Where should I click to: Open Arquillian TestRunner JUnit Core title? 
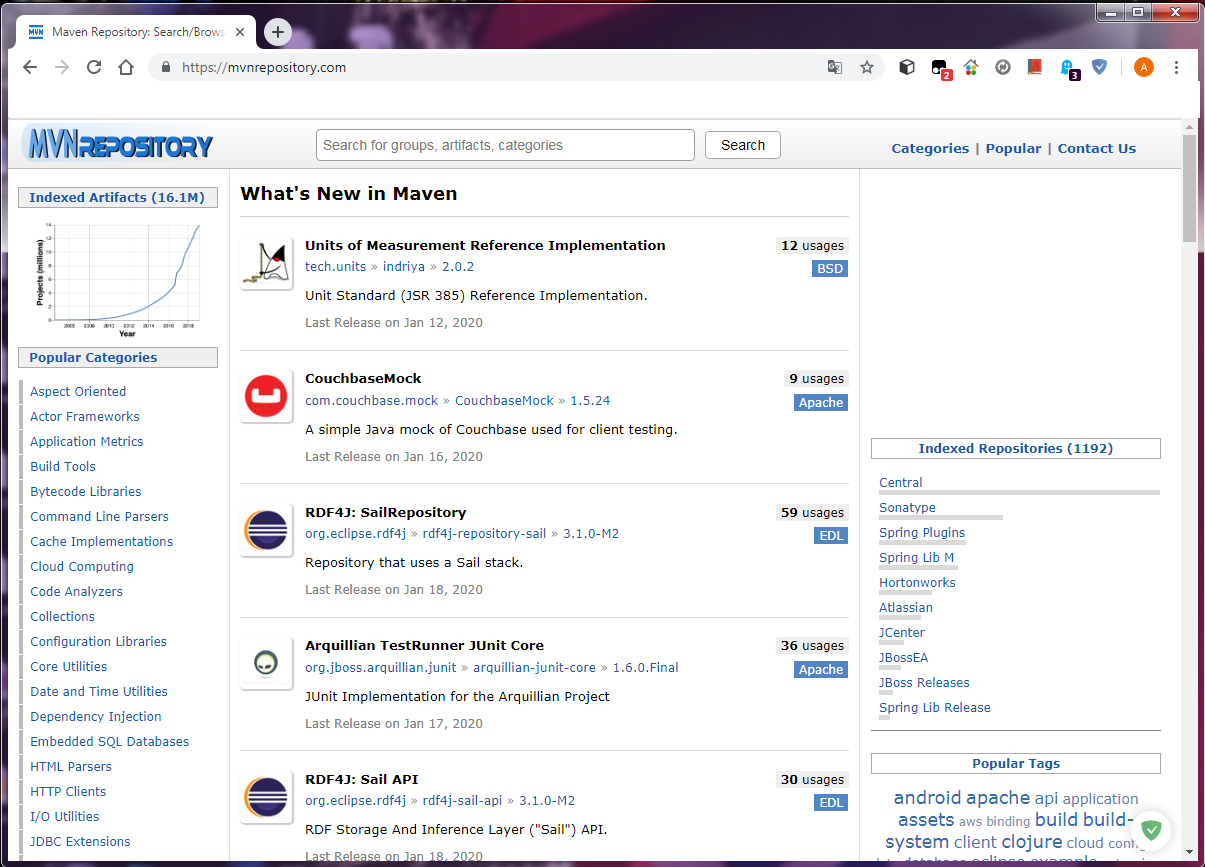coord(425,645)
